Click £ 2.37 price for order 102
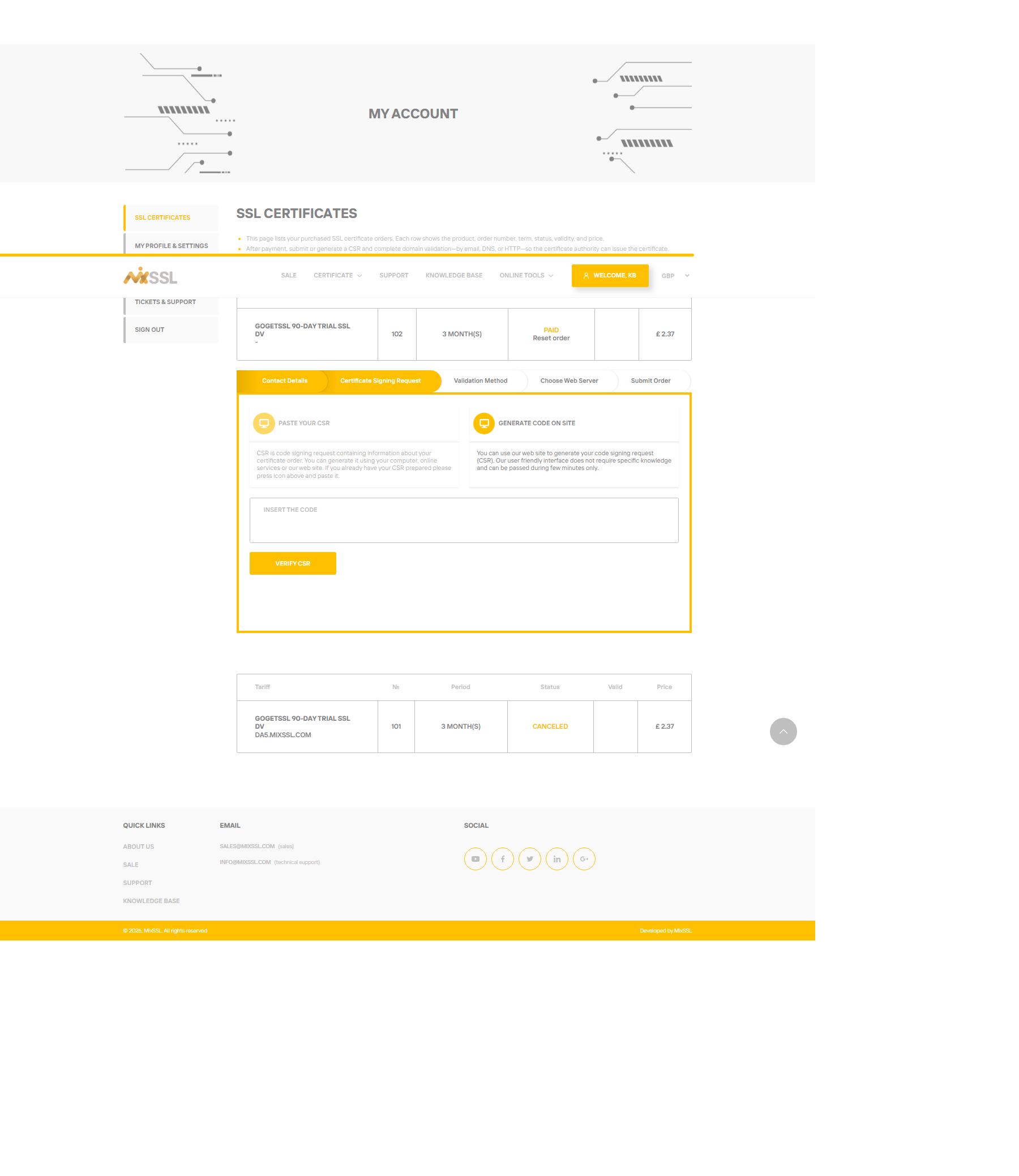Image resolution: width=1019 pixels, height=1176 pixels. [665, 335]
